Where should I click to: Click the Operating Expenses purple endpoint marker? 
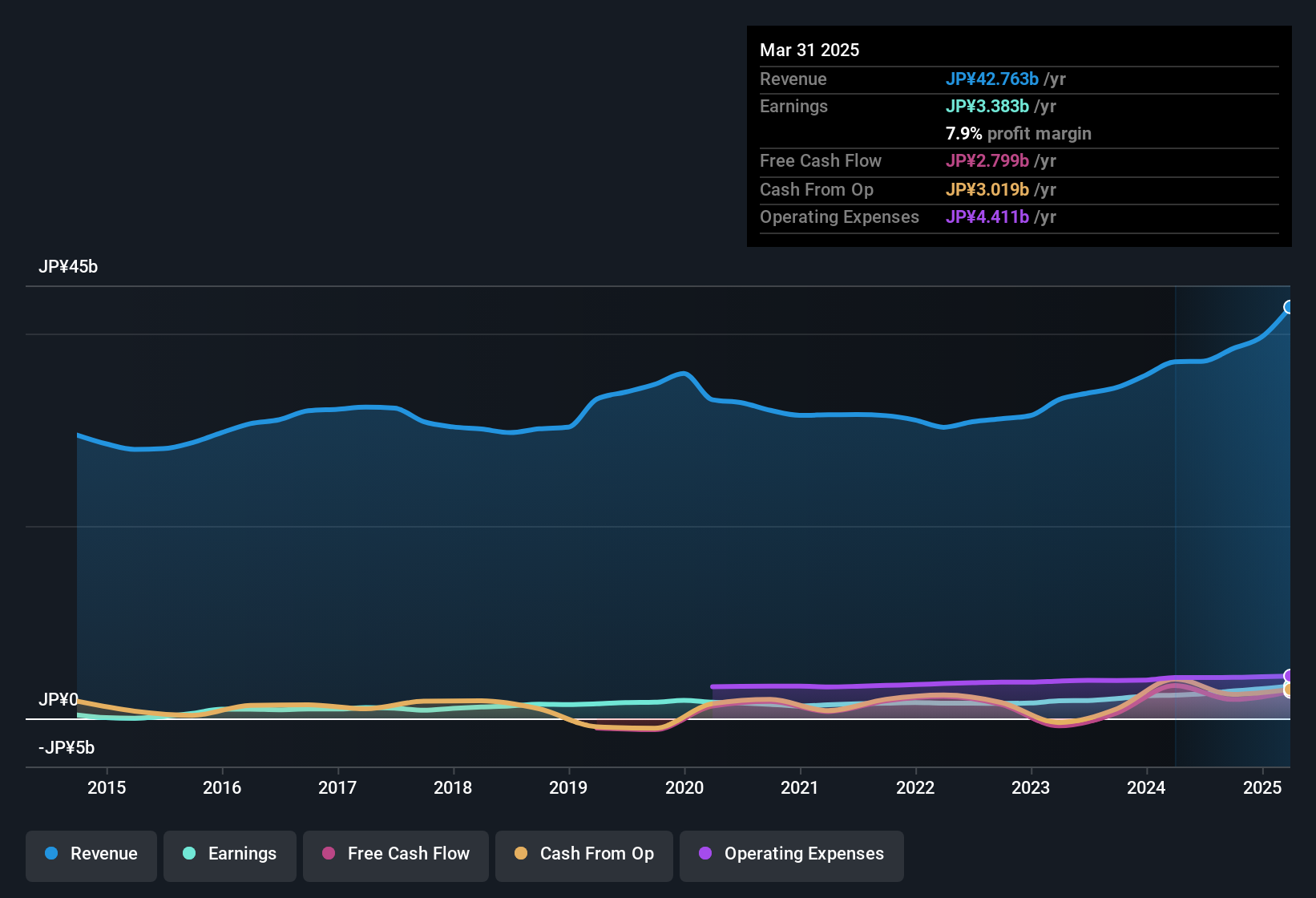coord(1289,676)
